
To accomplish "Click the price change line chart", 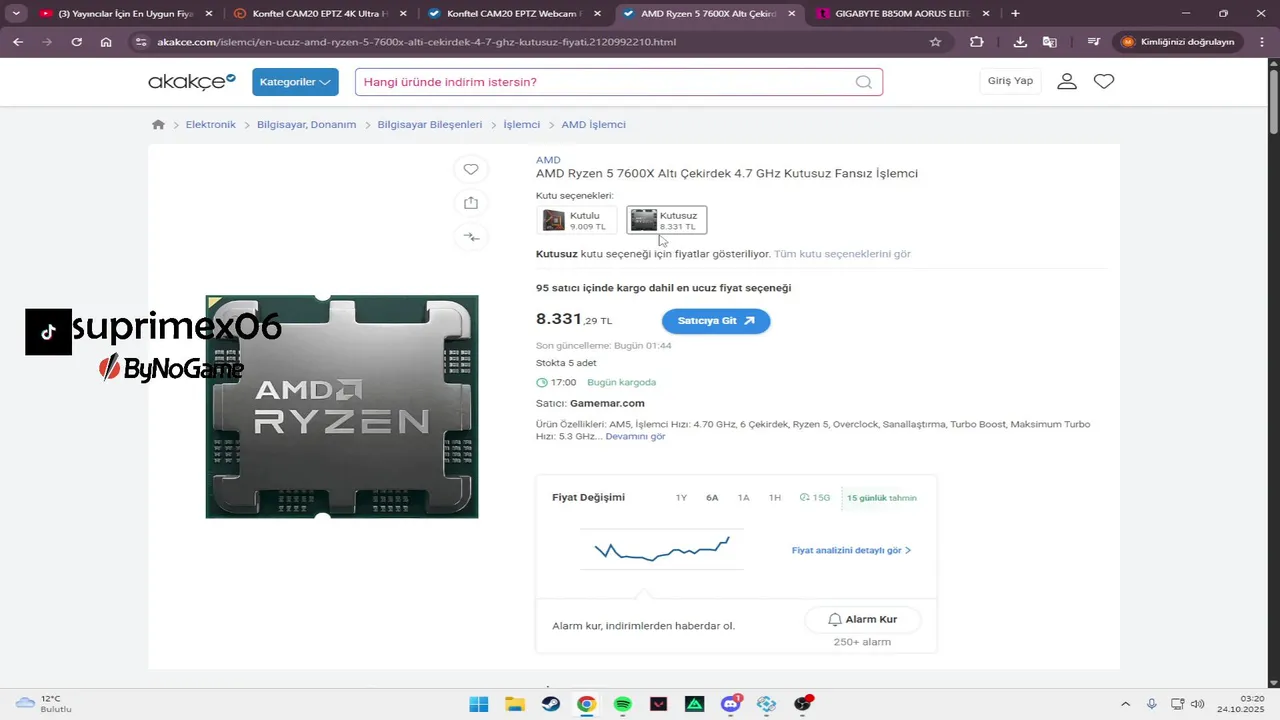I will click(662, 549).
